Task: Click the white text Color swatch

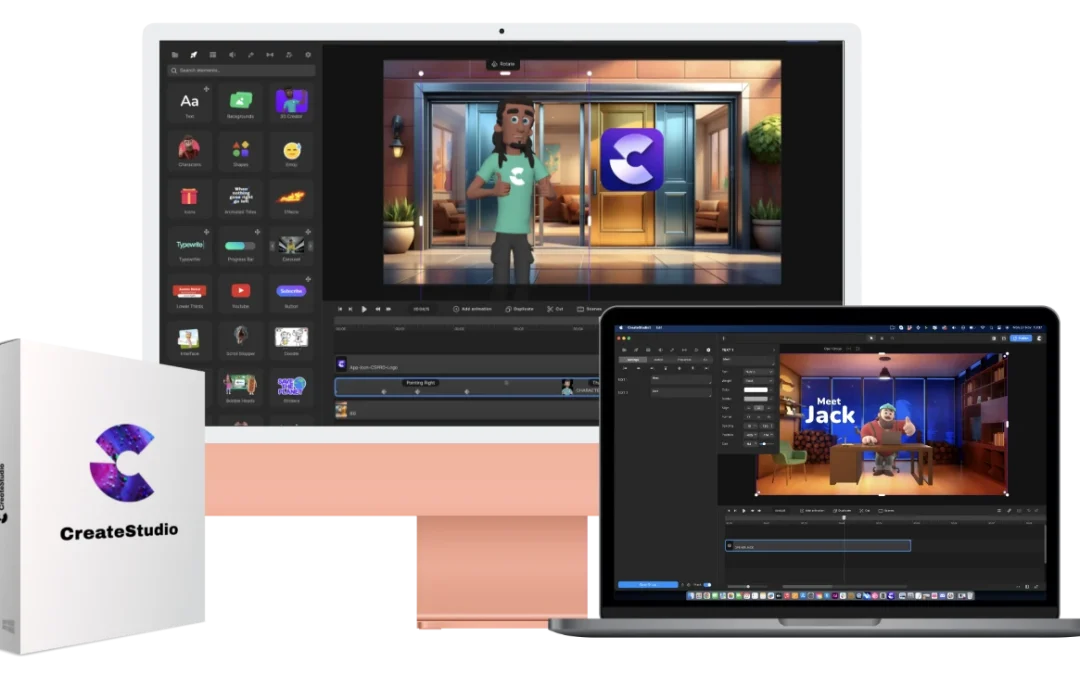Action: click(757, 390)
